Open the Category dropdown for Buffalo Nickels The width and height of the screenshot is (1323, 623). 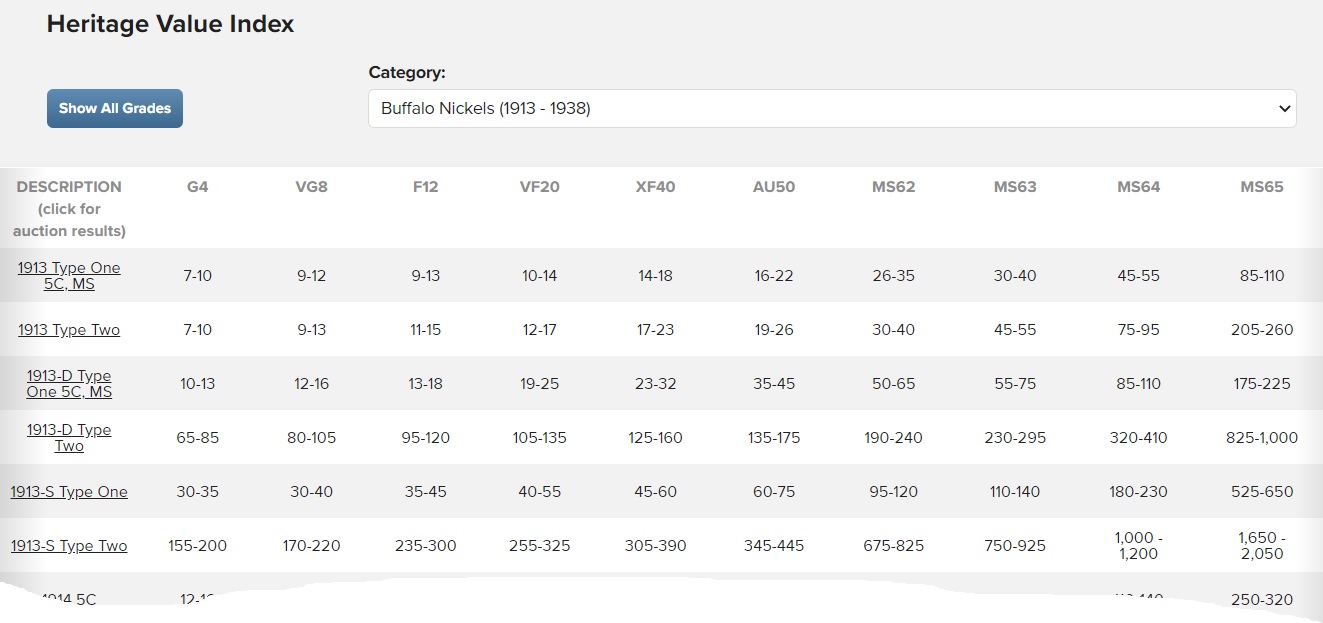[831, 108]
